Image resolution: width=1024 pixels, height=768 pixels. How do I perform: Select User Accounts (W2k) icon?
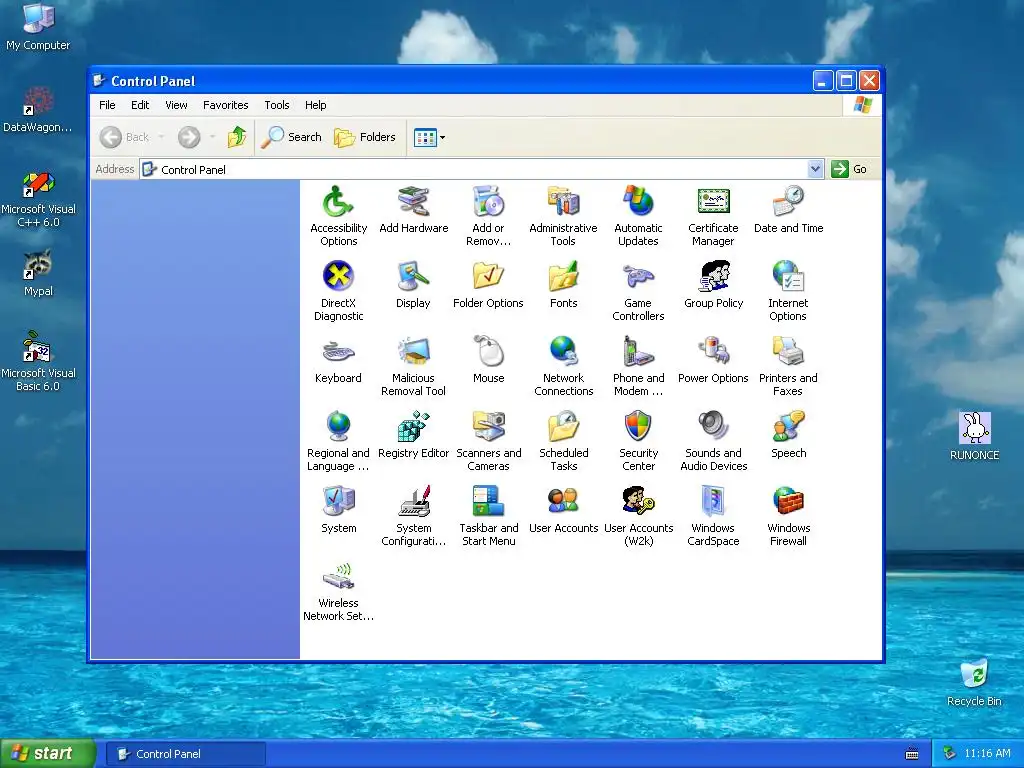(x=638, y=502)
